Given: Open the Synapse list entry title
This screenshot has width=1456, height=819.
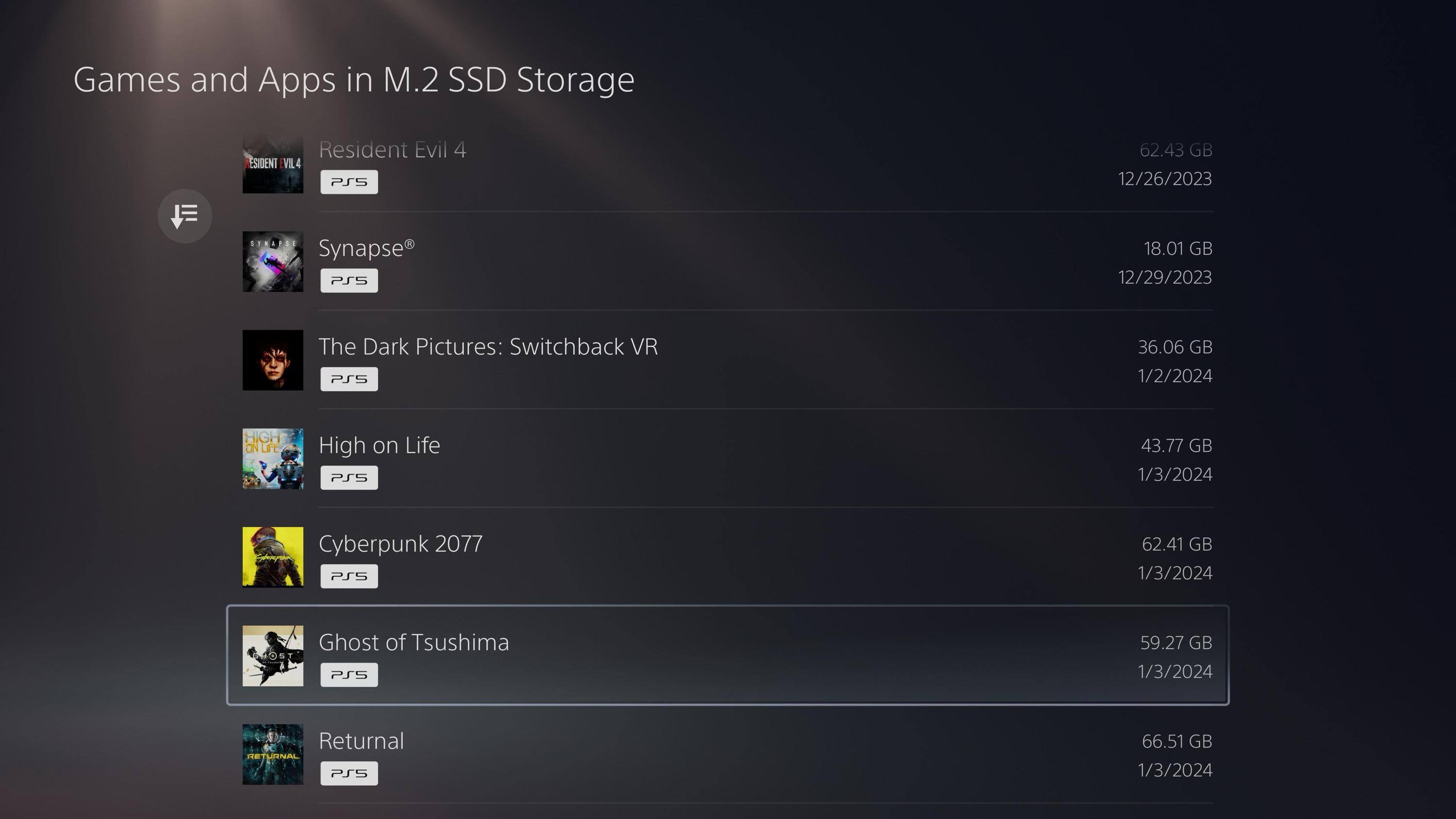Looking at the screenshot, I should [x=366, y=248].
